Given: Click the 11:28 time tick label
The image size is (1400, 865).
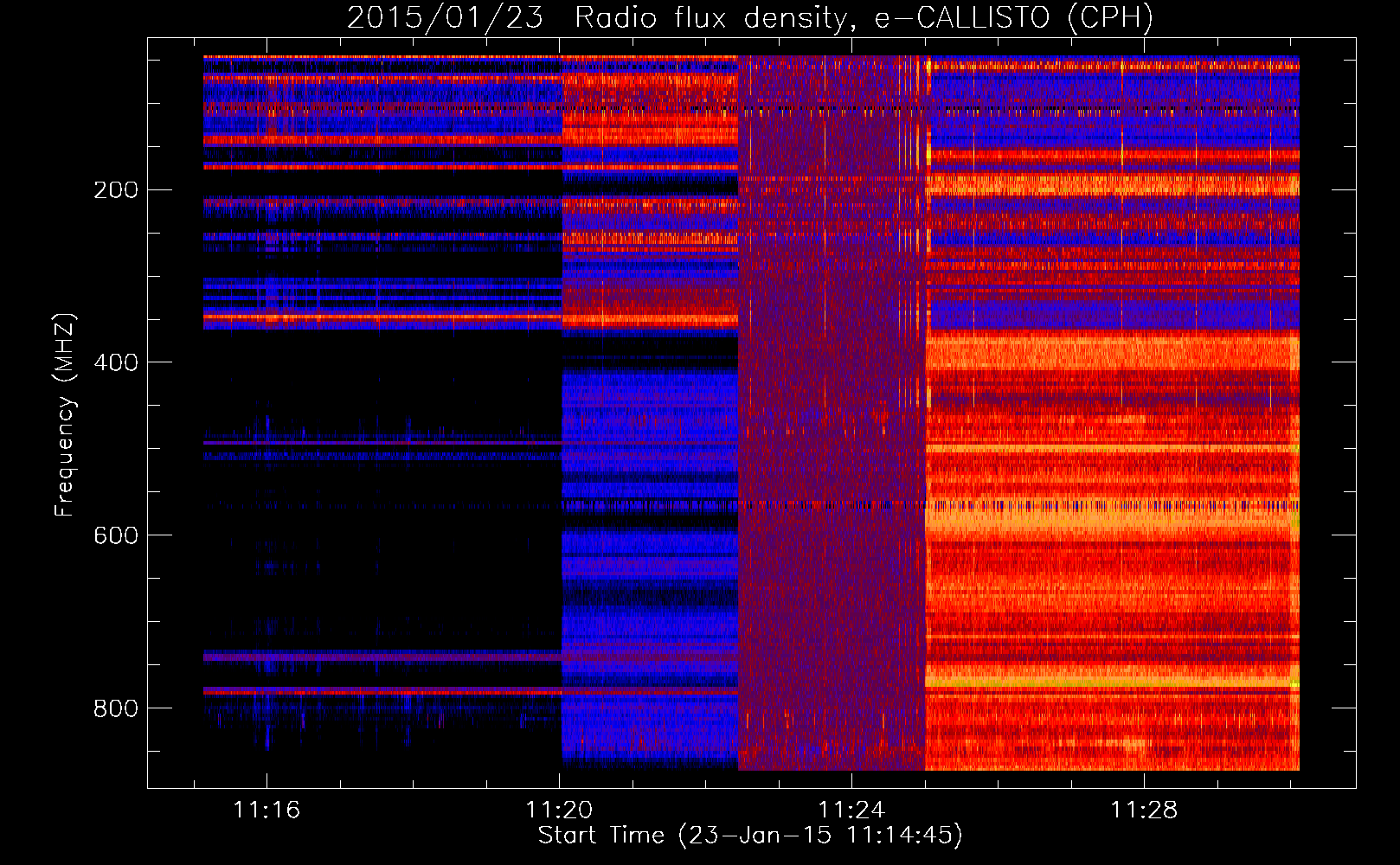Looking at the screenshot, I should (1144, 810).
